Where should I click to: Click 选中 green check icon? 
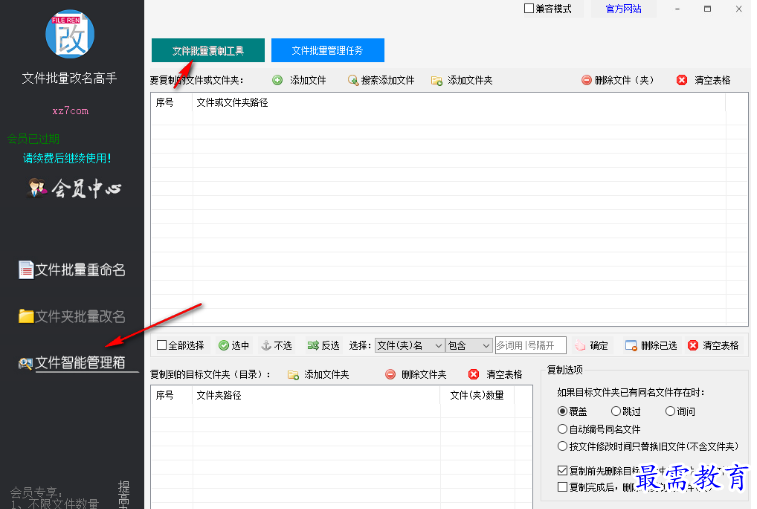[224, 345]
